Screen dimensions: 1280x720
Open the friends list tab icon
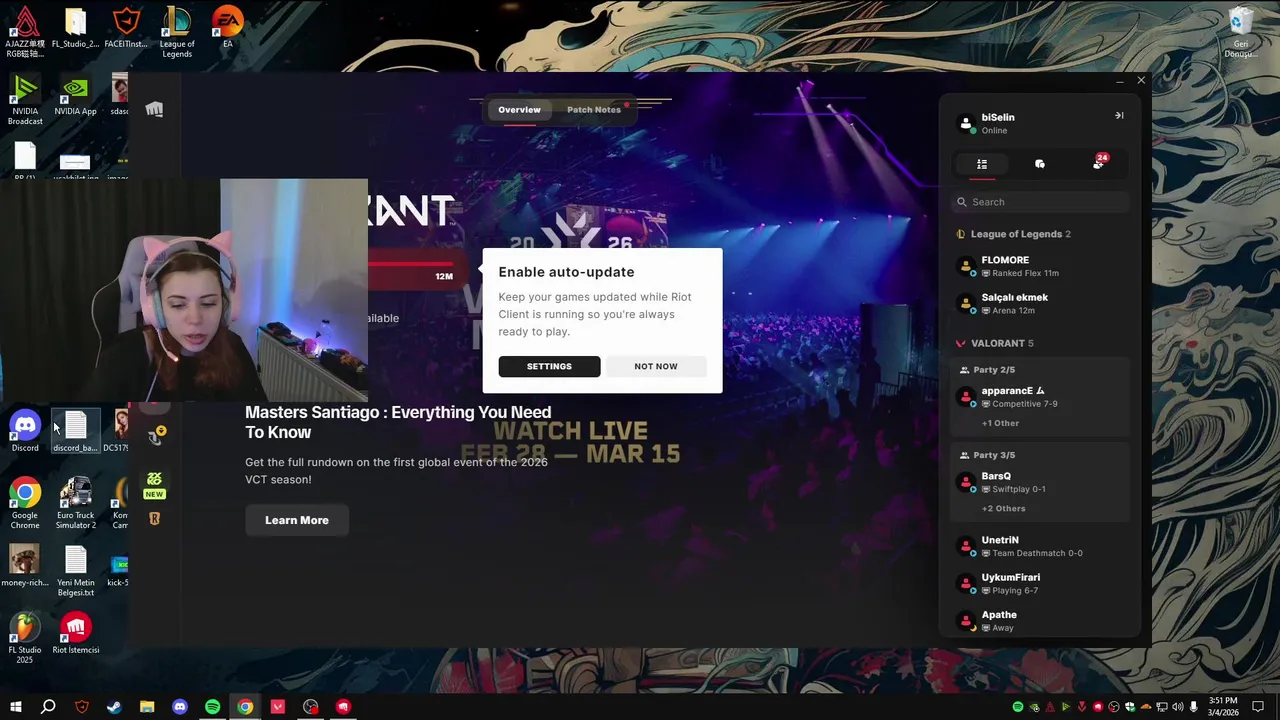[x=982, y=164]
